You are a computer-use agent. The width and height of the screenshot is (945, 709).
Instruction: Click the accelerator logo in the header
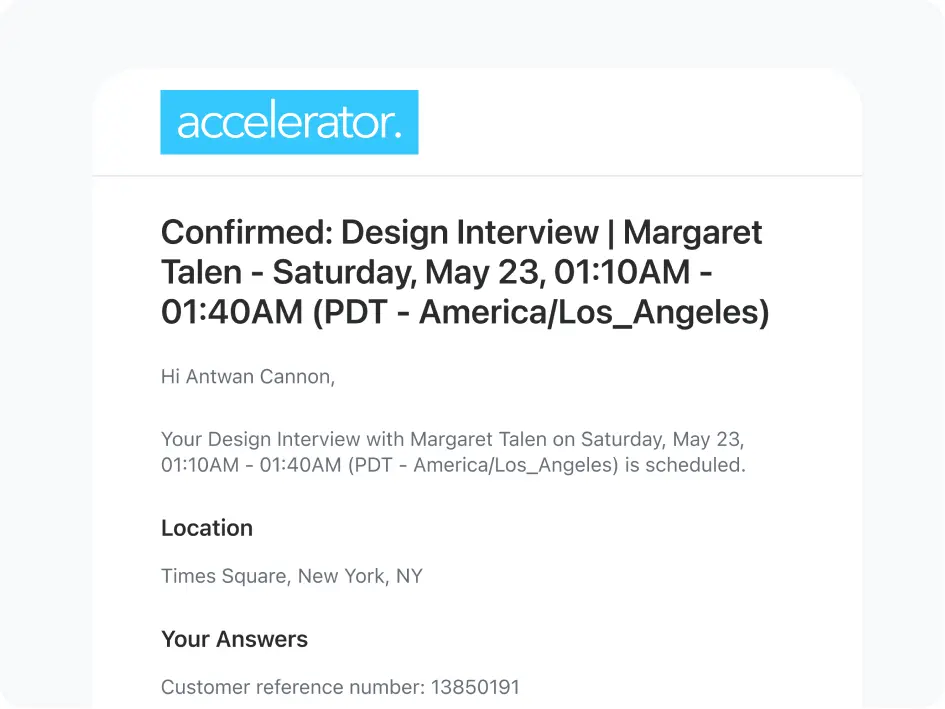[289, 122]
